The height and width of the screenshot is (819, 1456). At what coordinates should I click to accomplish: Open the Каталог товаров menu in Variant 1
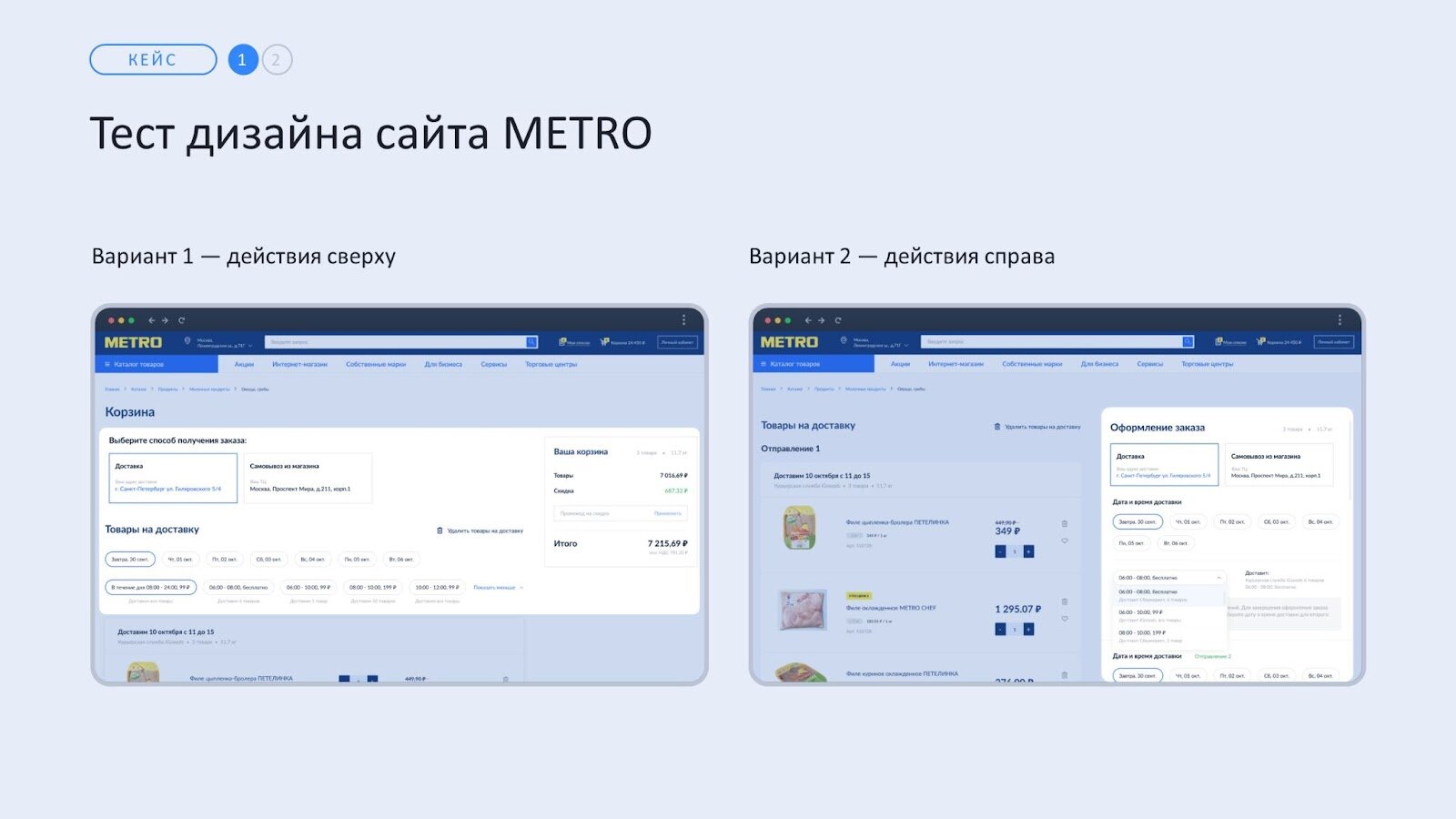tap(157, 364)
